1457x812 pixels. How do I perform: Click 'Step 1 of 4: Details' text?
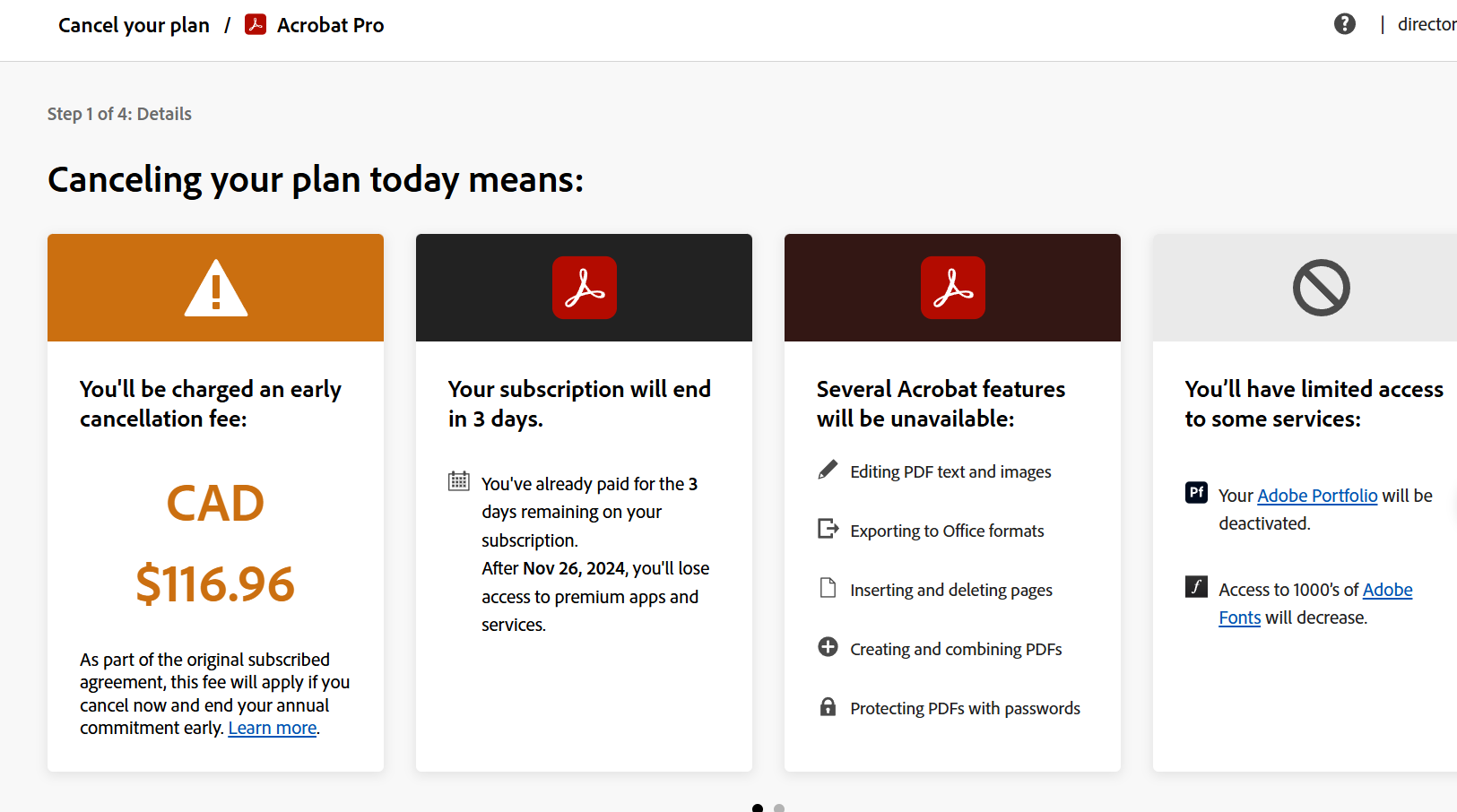click(119, 114)
